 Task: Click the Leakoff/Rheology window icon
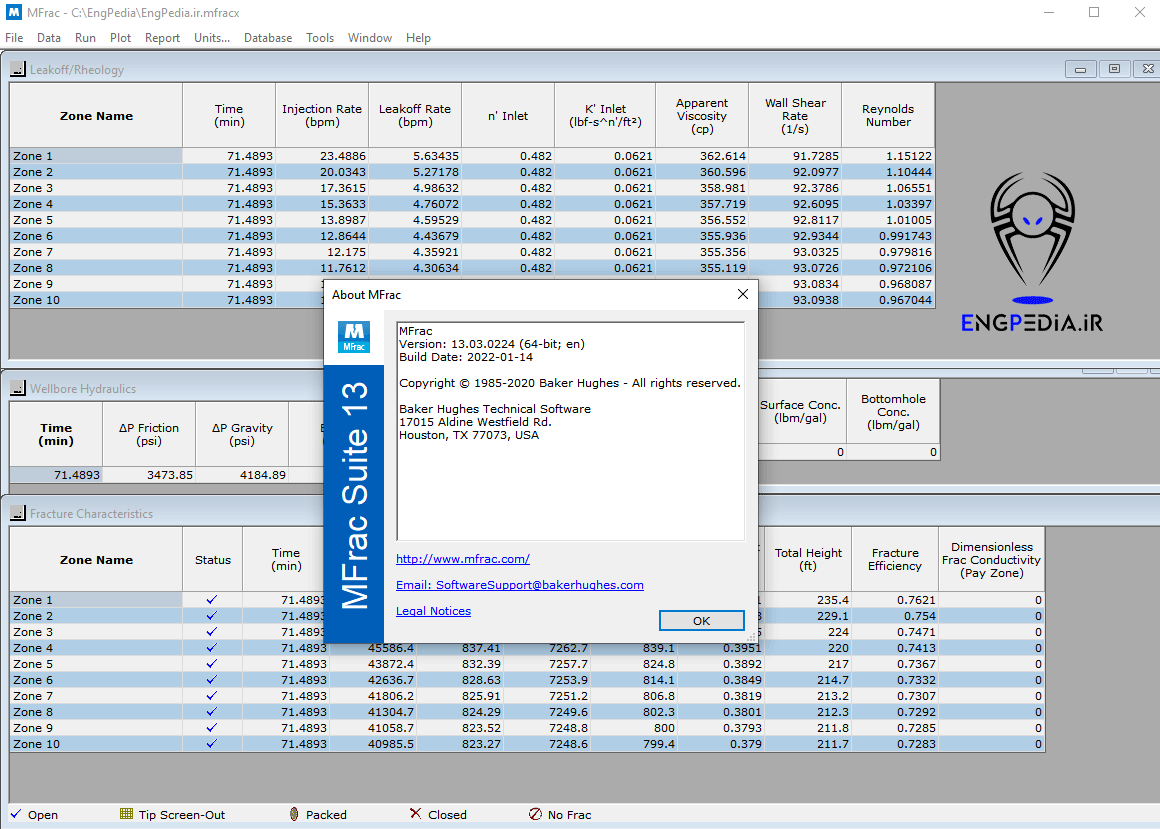[18, 70]
